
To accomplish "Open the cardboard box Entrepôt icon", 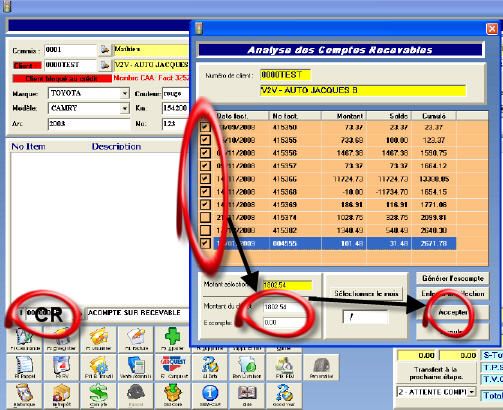I will click(62, 395).
